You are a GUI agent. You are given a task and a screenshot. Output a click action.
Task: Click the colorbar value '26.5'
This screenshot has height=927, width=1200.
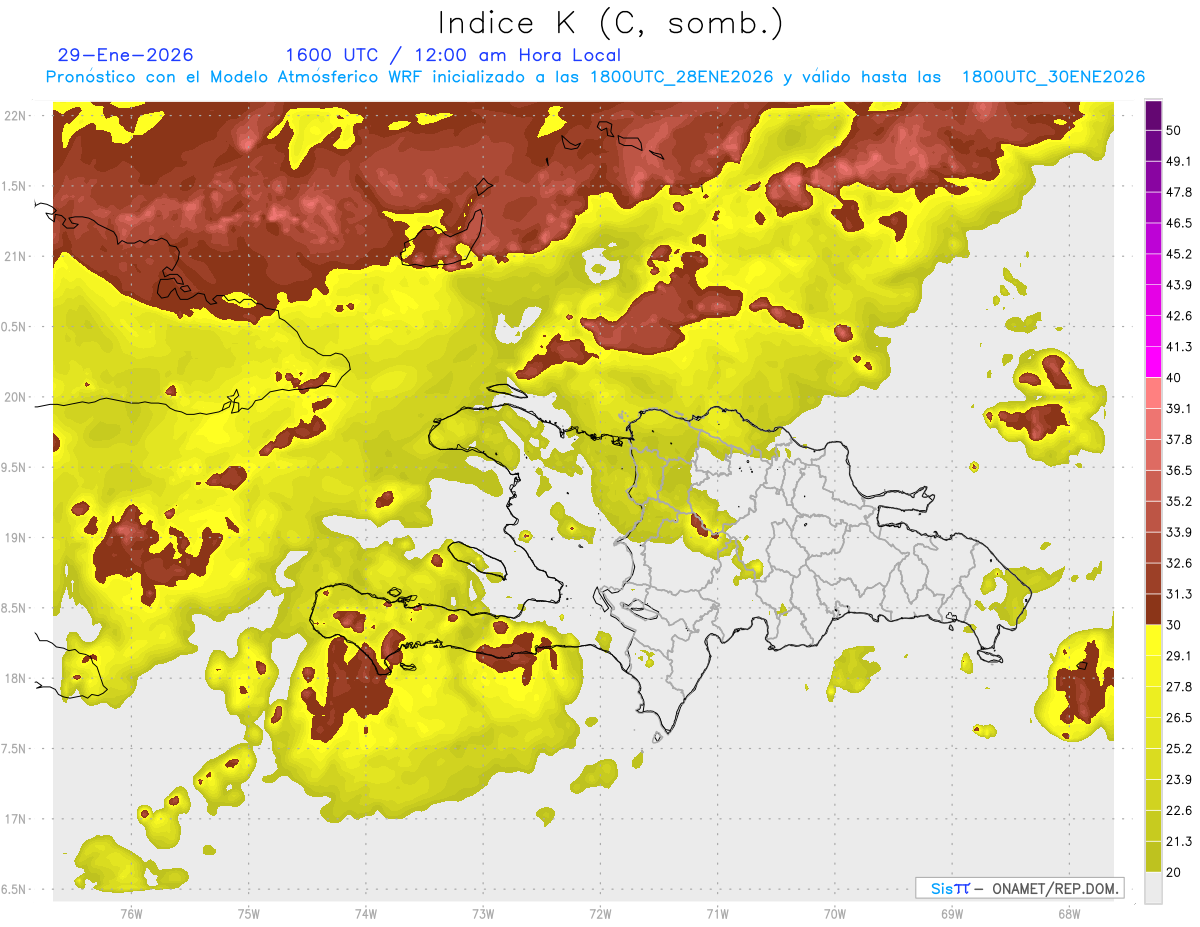coord(1179,718)
